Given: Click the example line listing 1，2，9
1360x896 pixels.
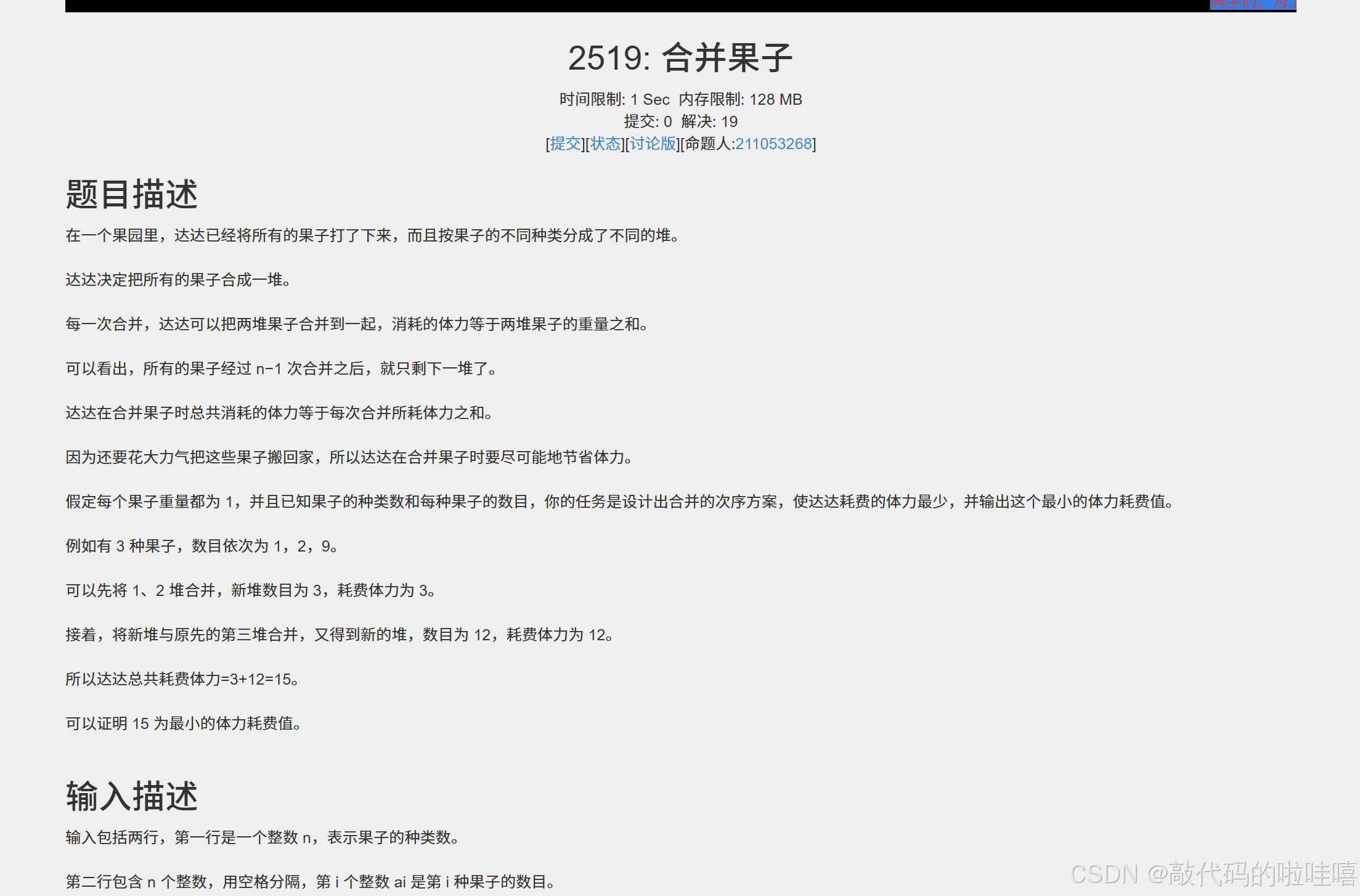Looking at the screenshot, I should point(202,546).
